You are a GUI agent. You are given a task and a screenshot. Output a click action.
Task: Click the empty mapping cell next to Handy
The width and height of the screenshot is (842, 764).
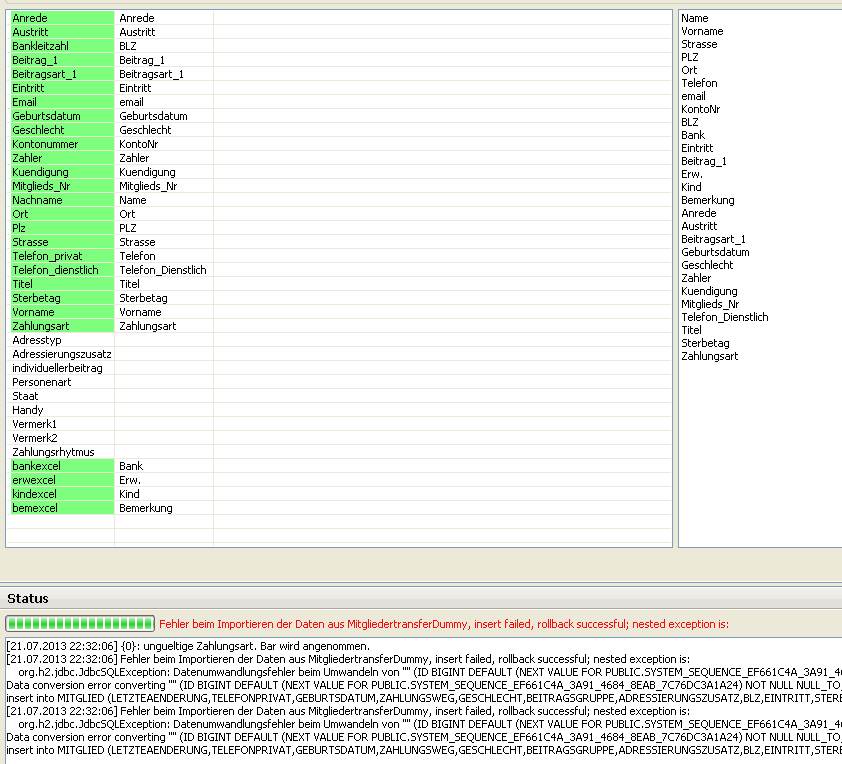click(163, 410)
